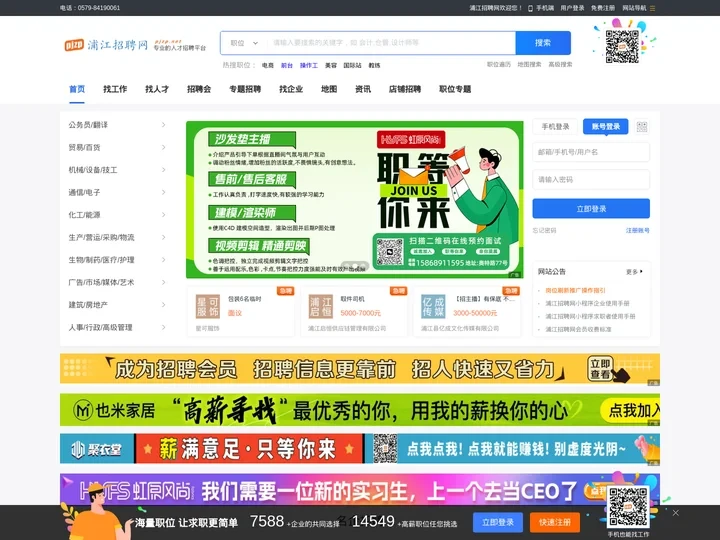Click the 忘记密码 link
This screenshot has width=720, height=540.
coord(545,231)
